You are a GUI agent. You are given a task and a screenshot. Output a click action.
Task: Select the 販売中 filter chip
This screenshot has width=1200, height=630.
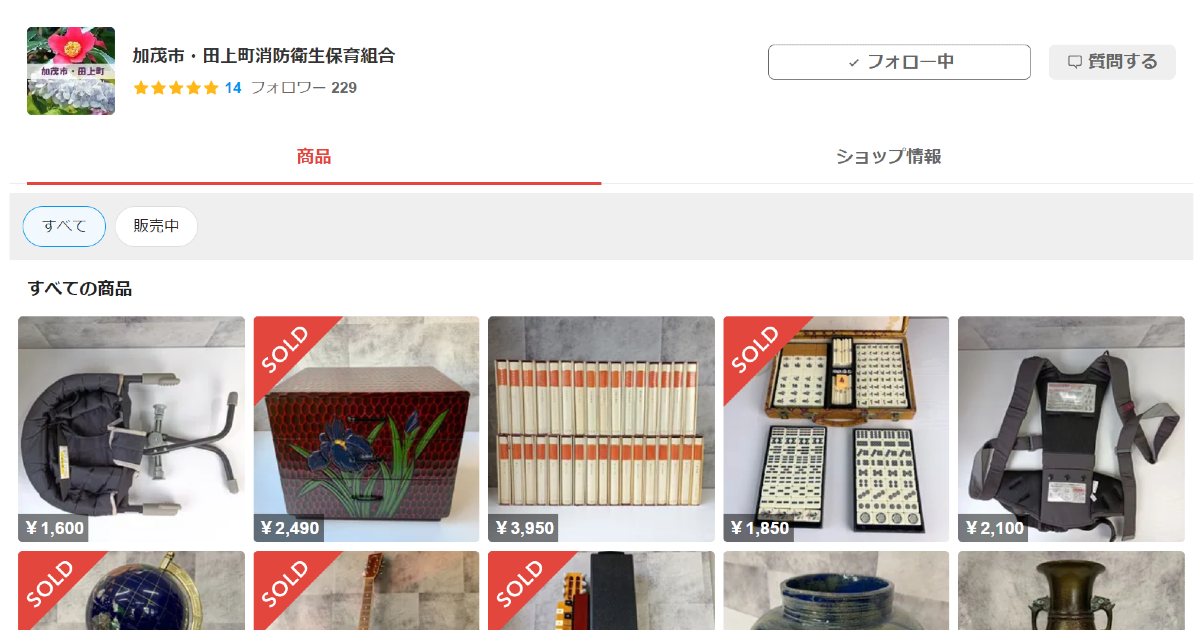click(156, 226)
